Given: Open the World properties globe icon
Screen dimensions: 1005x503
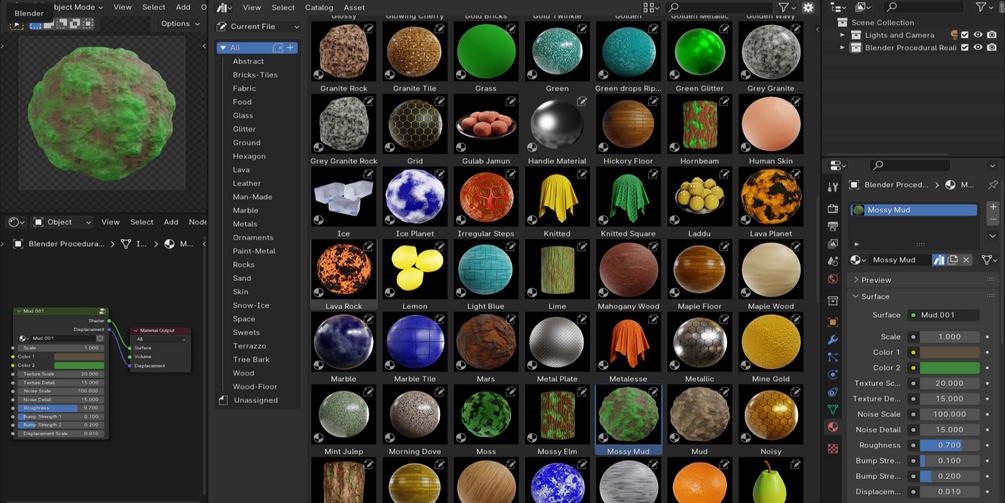Looking at the screenshot, I should pyautogui.click(x=833, y=279).
